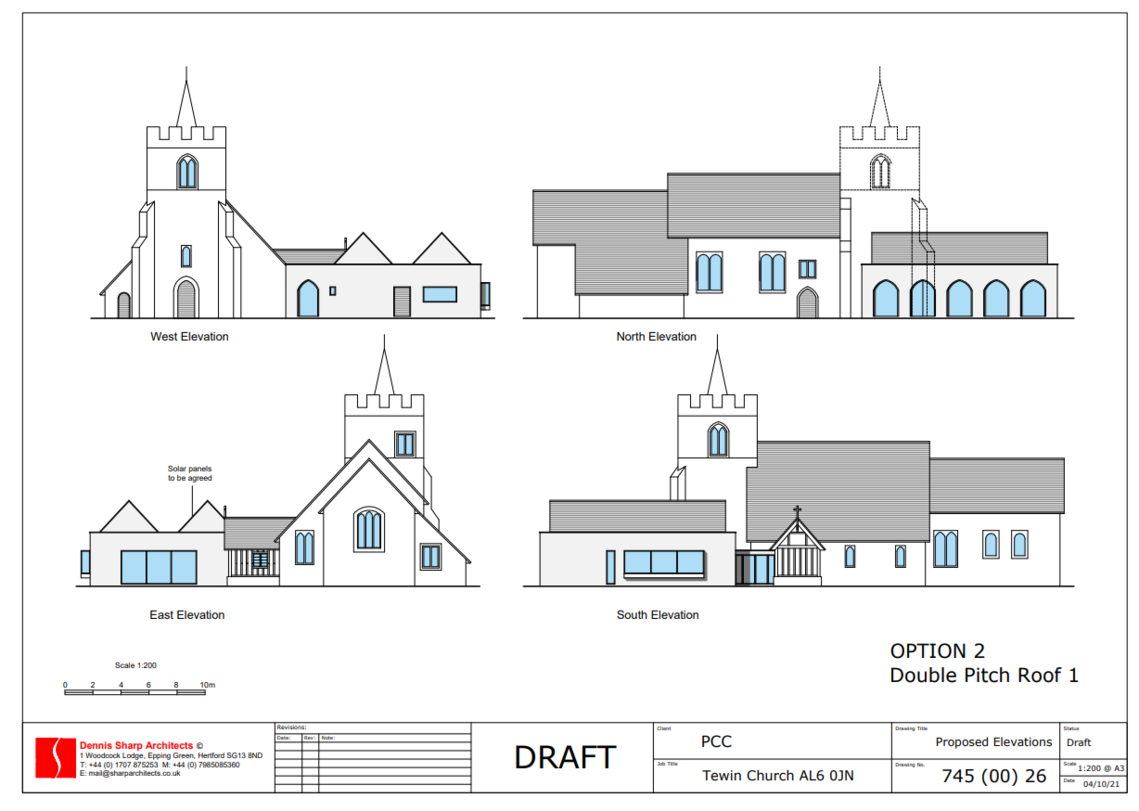Click the "West Elevation" caption

(x=189, y=336)
